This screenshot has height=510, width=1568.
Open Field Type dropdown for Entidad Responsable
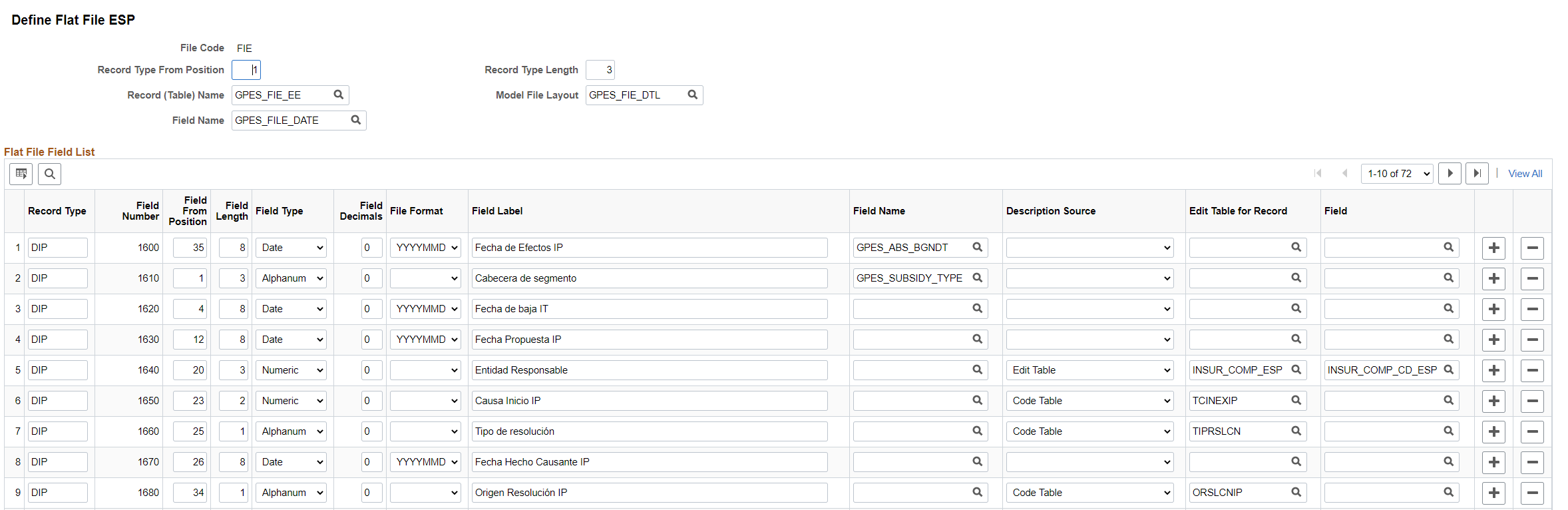[x=291, y=370]
